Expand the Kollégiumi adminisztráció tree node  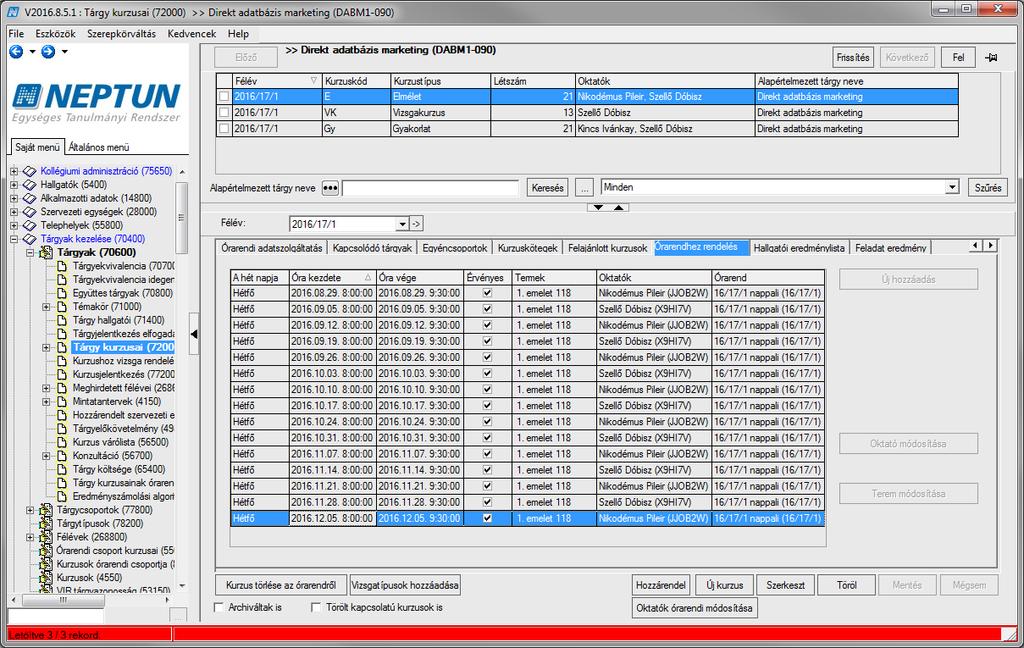pos(14,171)
